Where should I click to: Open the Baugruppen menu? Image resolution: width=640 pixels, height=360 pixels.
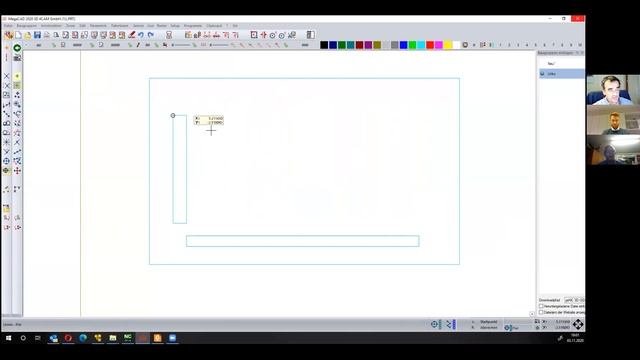27,26
